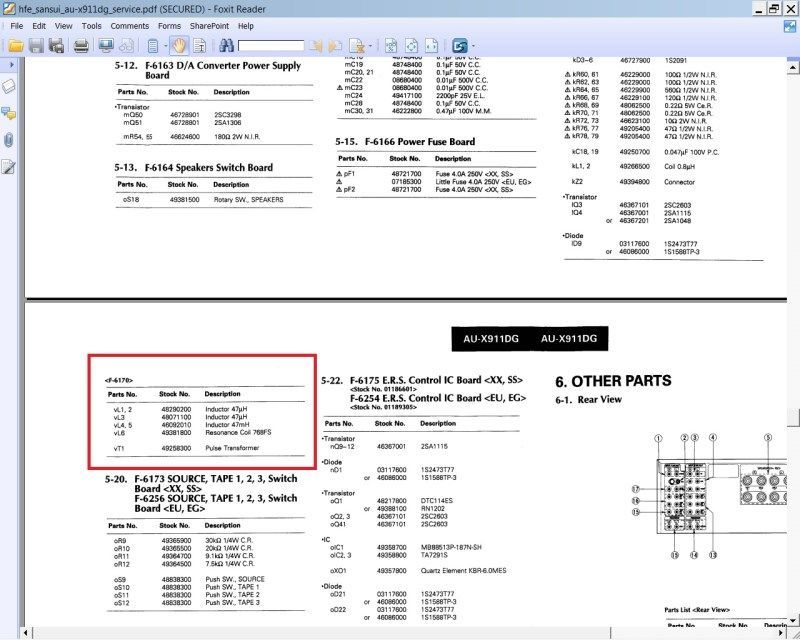Open a file with the folder icon

[x=16, y=46]
